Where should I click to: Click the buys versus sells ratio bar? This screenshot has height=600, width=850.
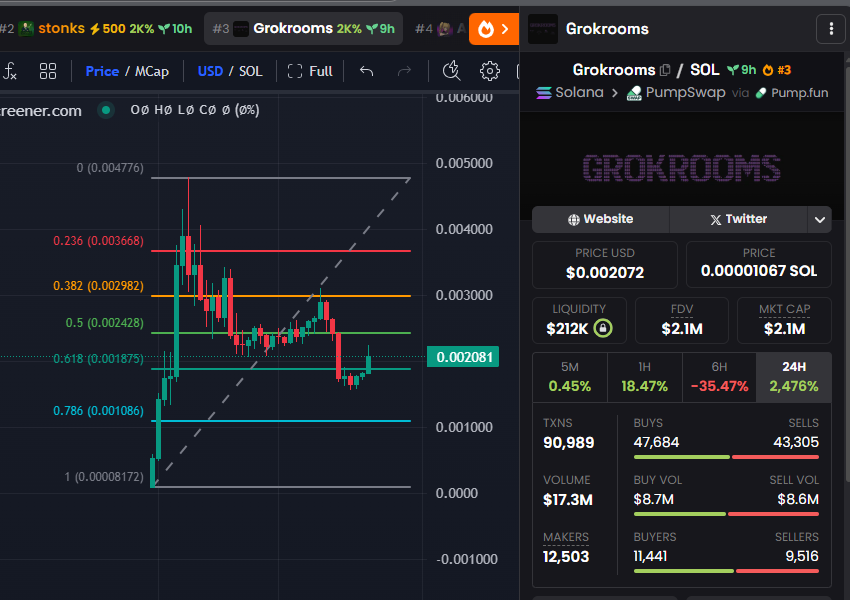726,457
